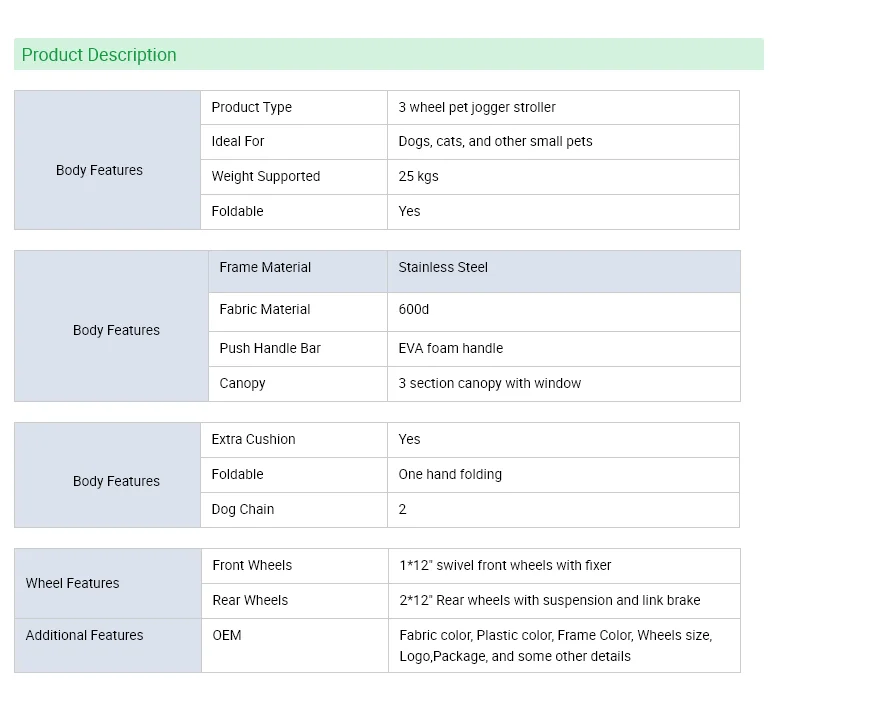Image resolution: width=877 pixels, height=701 pixels.
Task: Select the Frame Material label cell
Action: tap(265, 267)
